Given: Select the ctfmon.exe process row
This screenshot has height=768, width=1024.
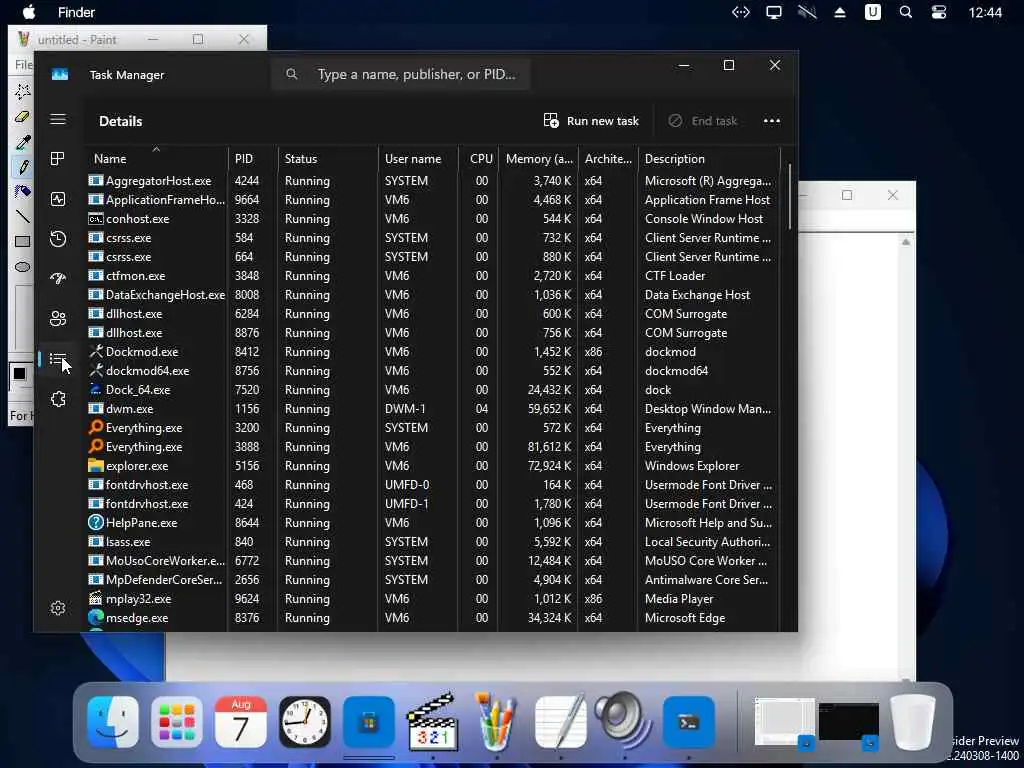Looking at the screenshot, I should pyautogui.click(x=433, y=276).
